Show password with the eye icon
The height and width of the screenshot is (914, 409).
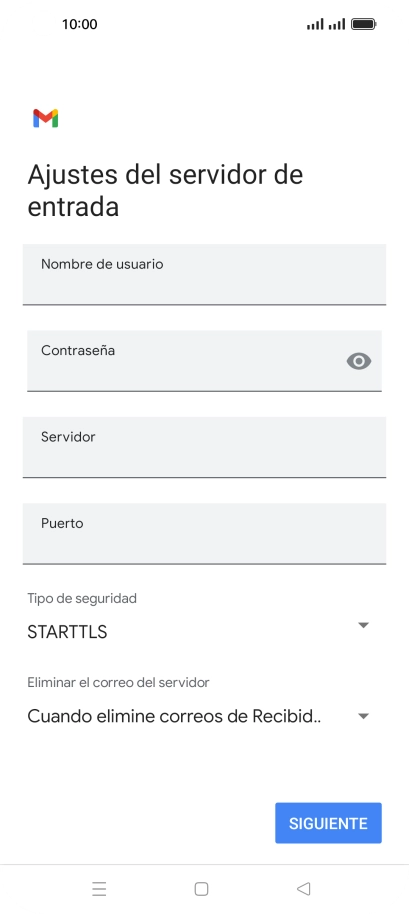(359, 361)
